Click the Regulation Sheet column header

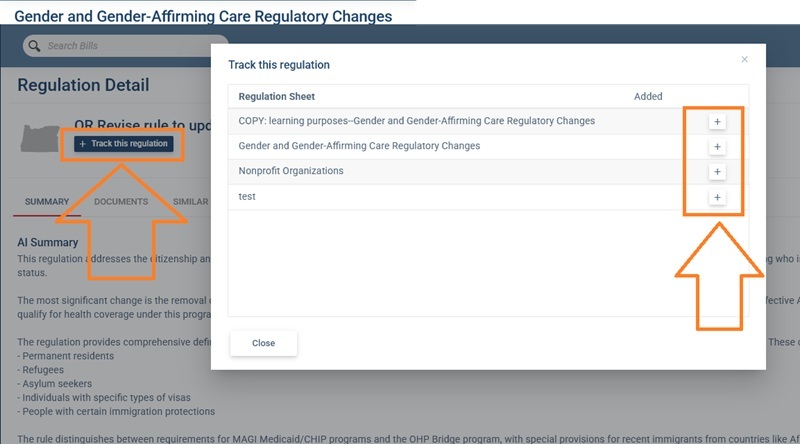click(x=276, y=97)
